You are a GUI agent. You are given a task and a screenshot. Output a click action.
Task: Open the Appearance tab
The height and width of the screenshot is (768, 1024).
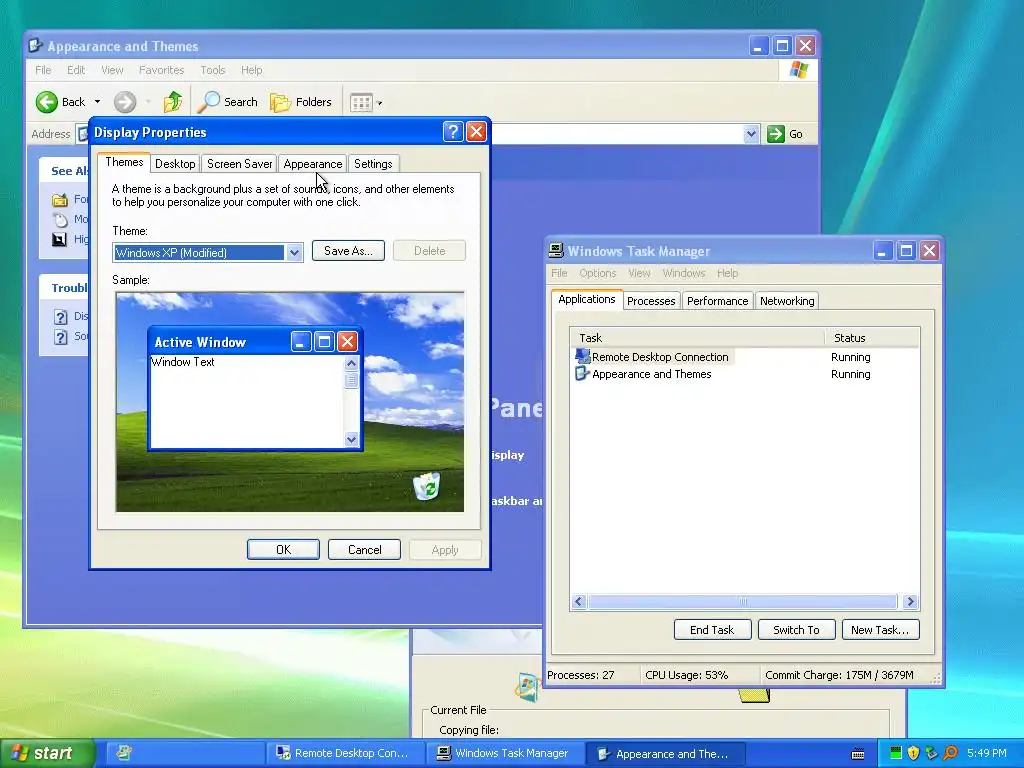coord(312,164)
